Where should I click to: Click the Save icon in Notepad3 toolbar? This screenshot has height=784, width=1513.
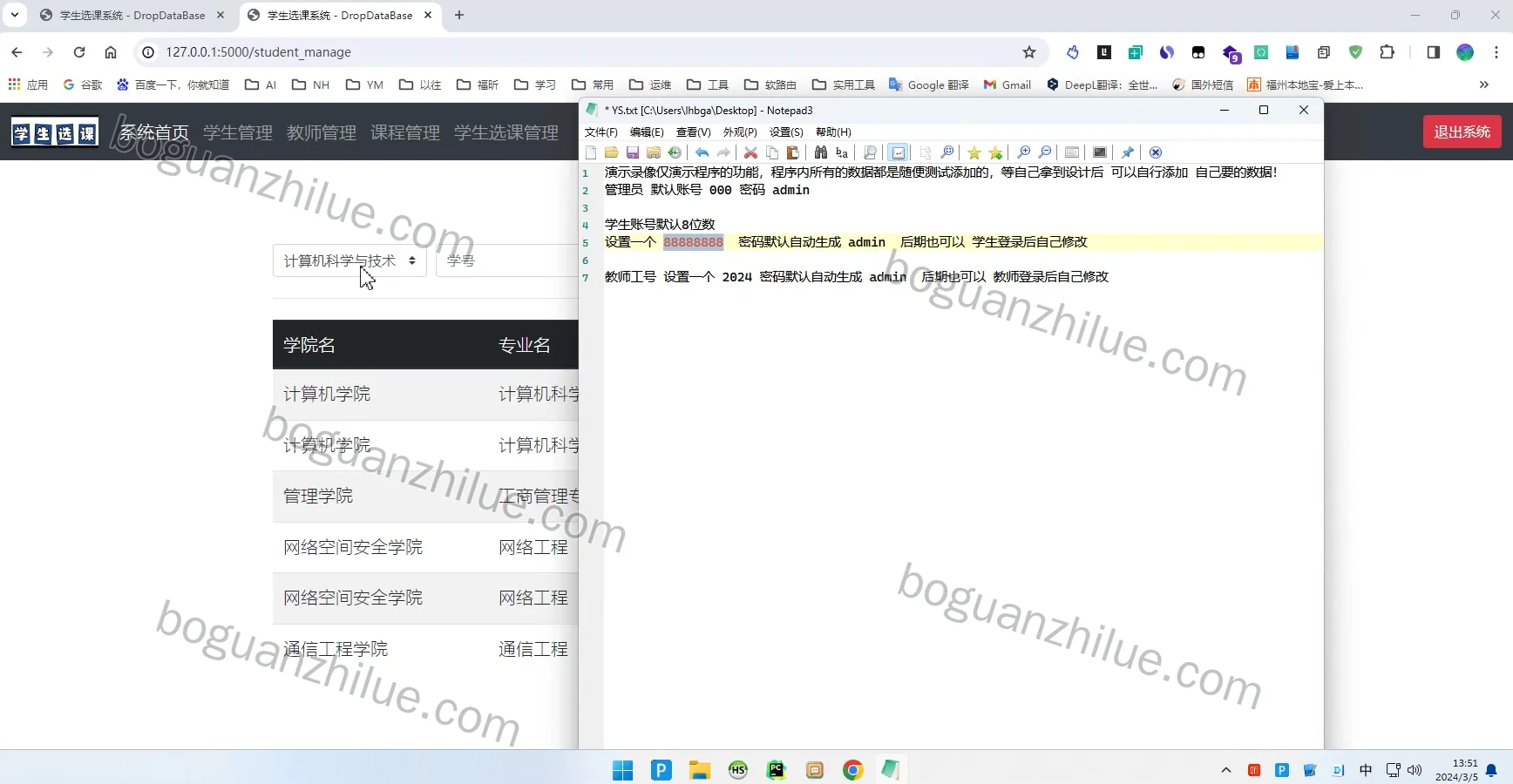tap(633, 152)
